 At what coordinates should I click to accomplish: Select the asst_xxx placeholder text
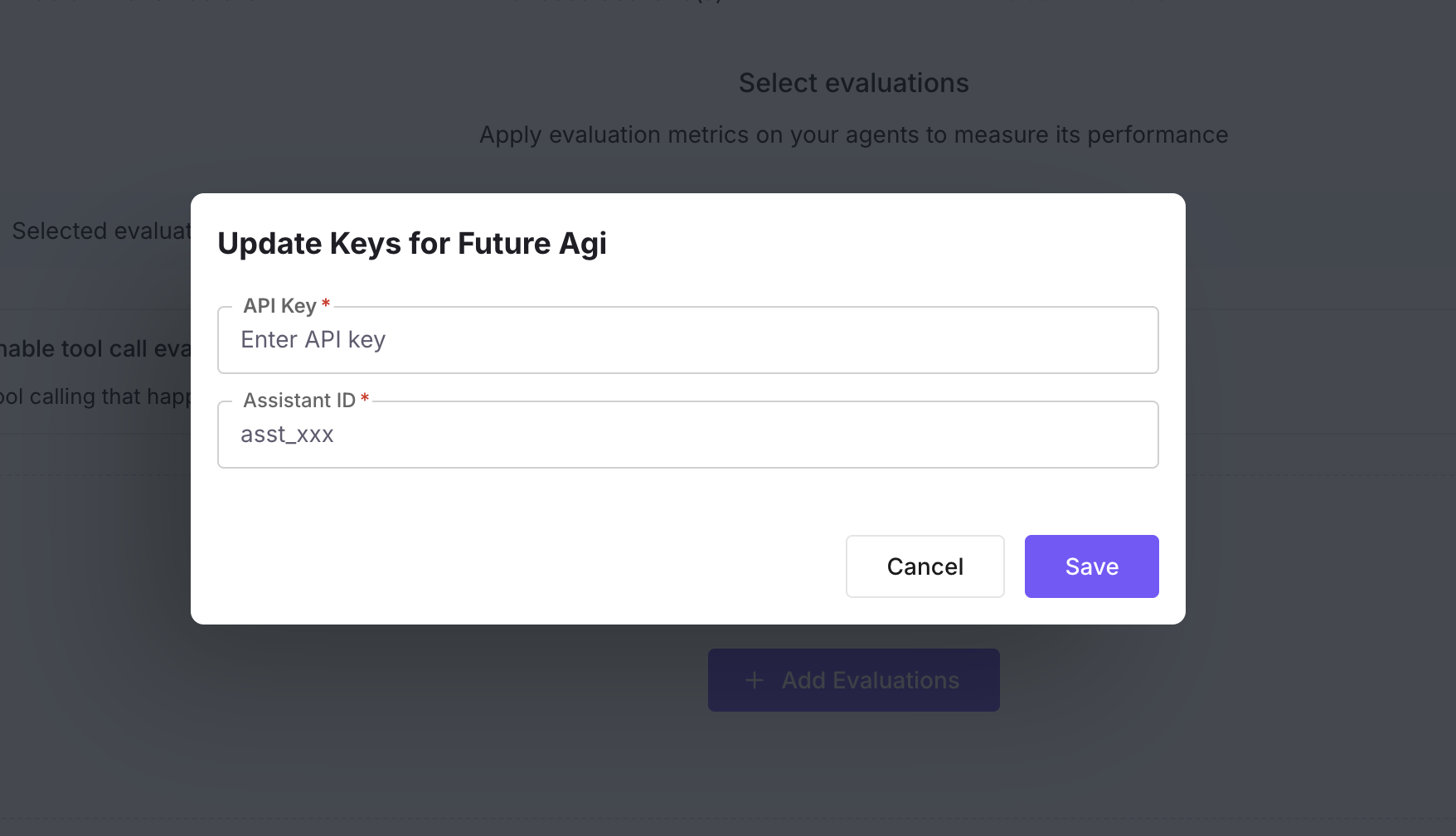coord(287,433)
